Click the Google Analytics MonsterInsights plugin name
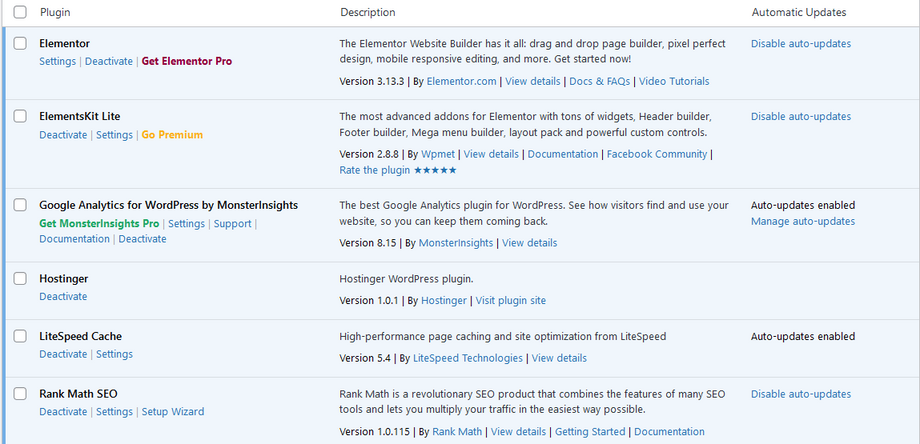The width and height of the screenshot is (920, 444). tap(168, 205)
